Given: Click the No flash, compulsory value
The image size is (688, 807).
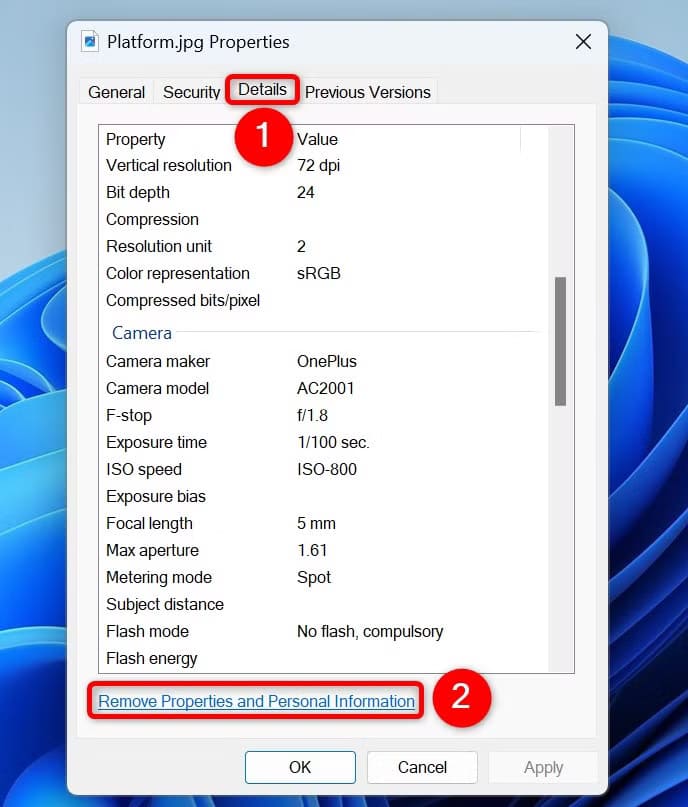Looking at the screenshot, I should click(x=369, y=631).
